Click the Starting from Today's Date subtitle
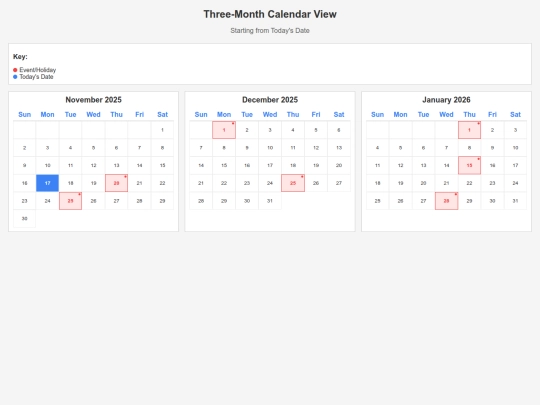540x405 pixels. [270, 31]
